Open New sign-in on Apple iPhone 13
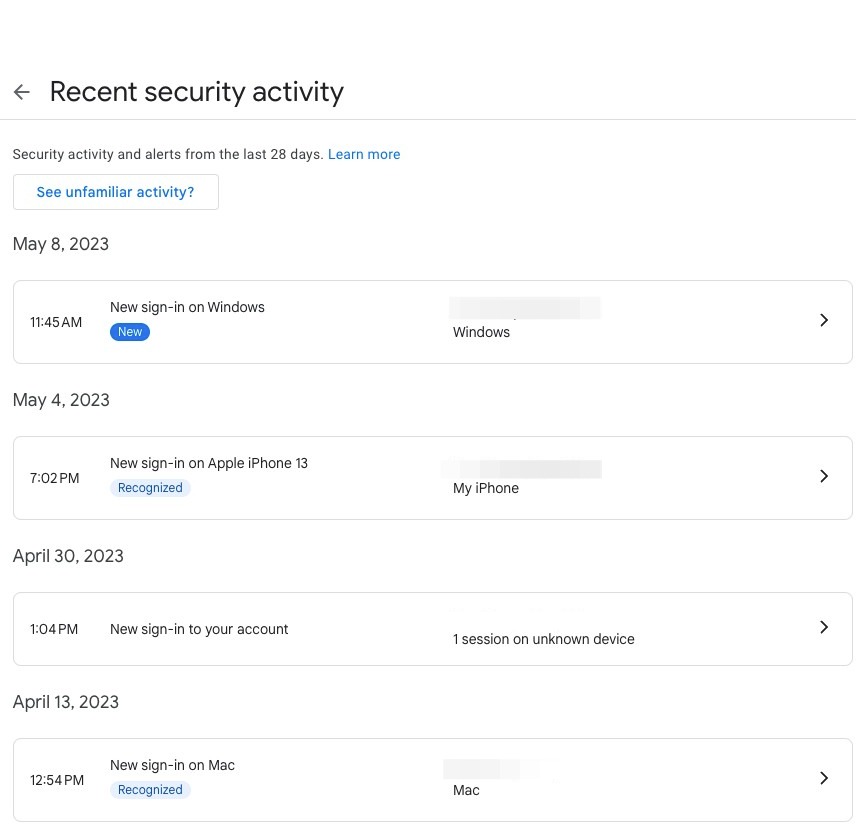 coord(209,463)
